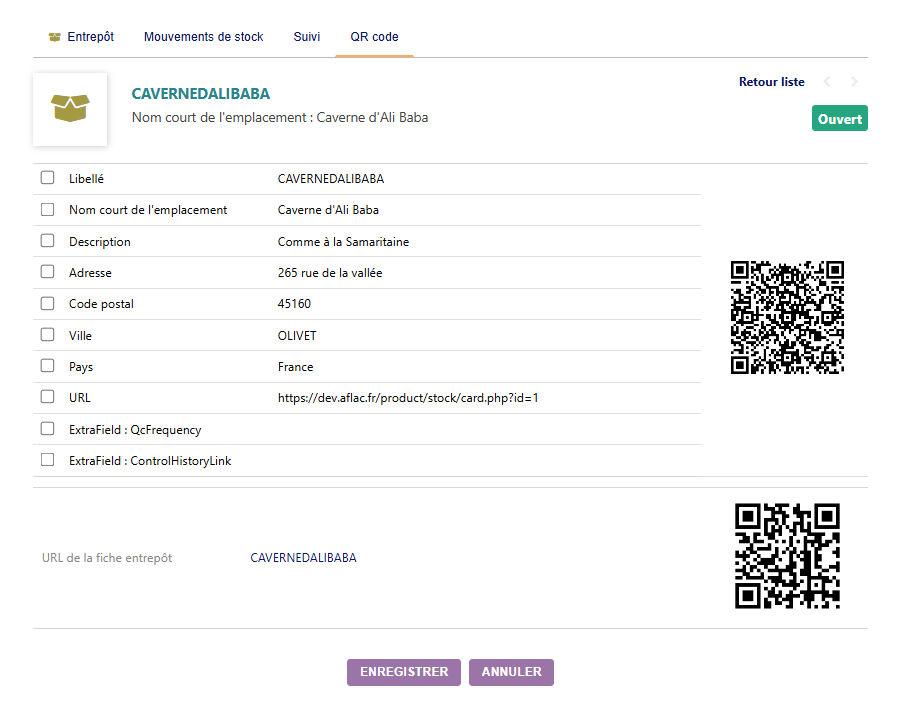Image resolution: width=900 pixels, height=707 pixels.
Task: Select the QR code tab
Action: pyautogui.click(x=373, y=36)
